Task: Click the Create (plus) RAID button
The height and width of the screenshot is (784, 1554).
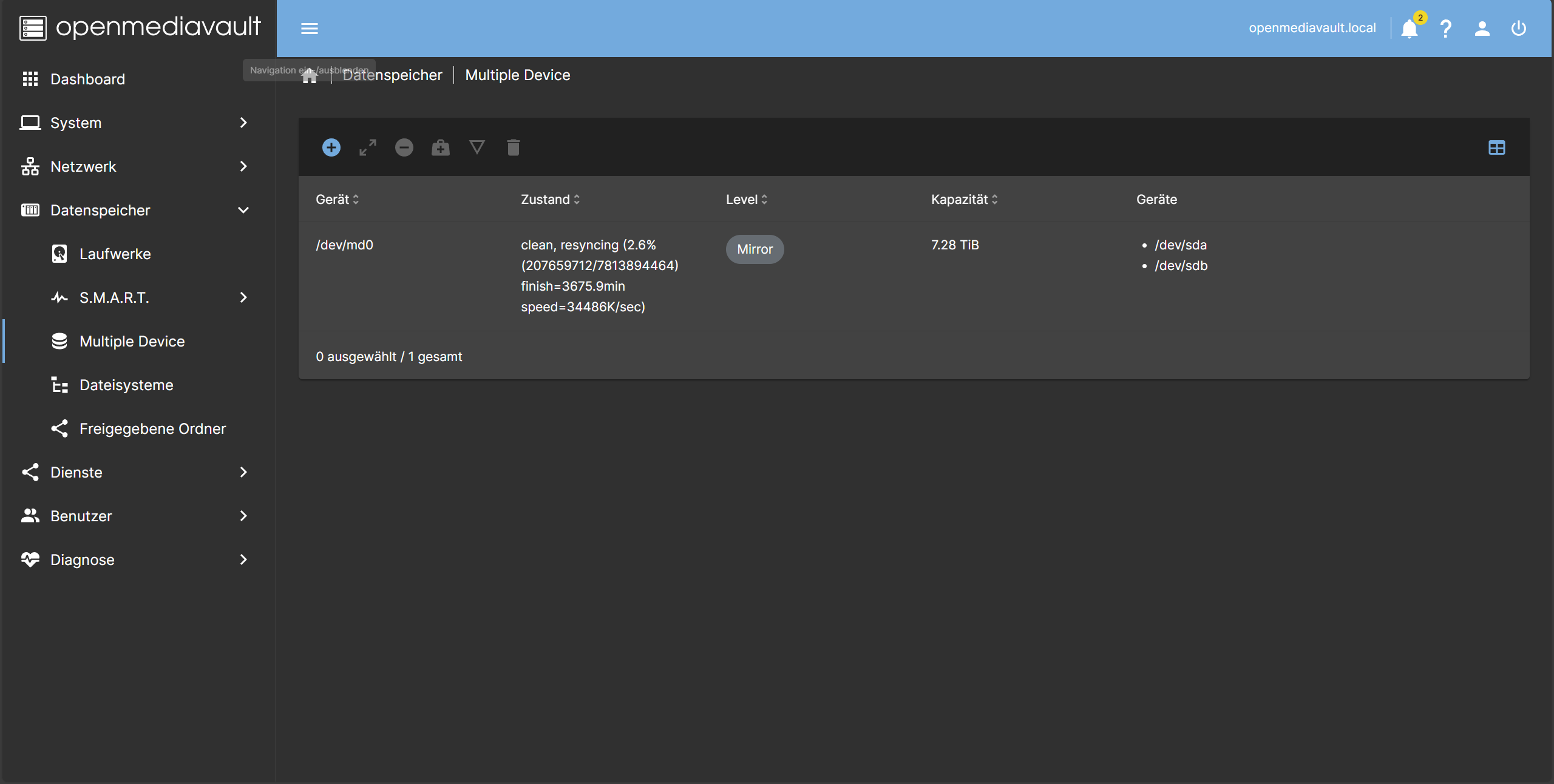Action: pos(331,147)
